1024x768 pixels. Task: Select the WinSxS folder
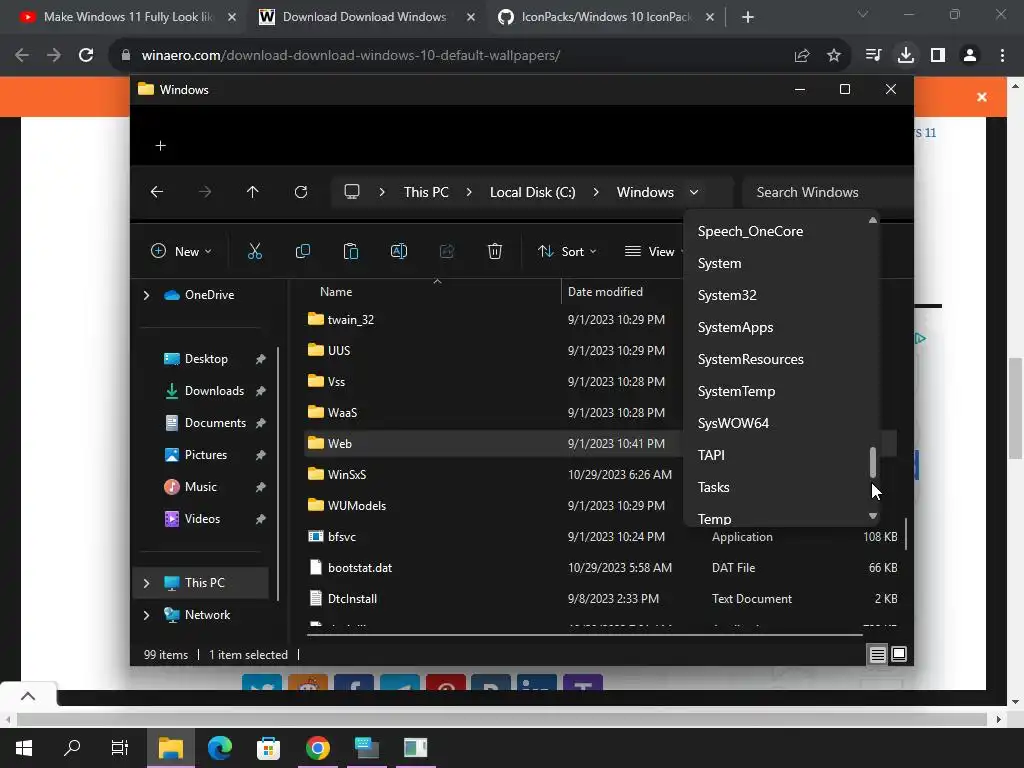coord(347,475)
